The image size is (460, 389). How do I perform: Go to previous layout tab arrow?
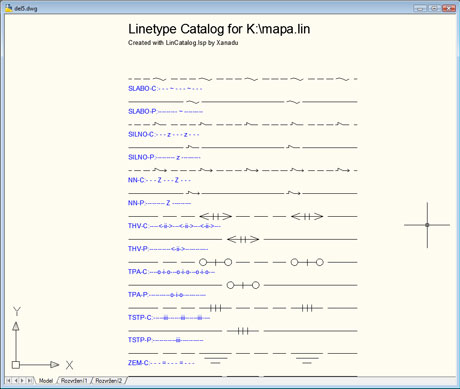coord(15,380)
